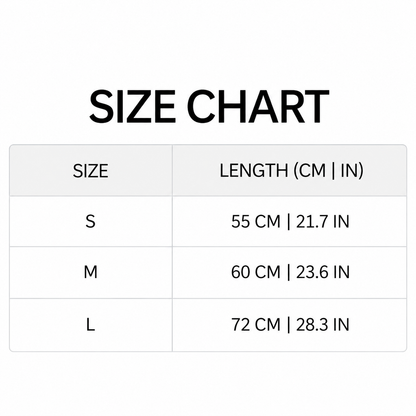416x416 pixels.
Task: Select the 72 CM | 28.3 IN cell
Action: pyautogui.click(x=290, y=325)
